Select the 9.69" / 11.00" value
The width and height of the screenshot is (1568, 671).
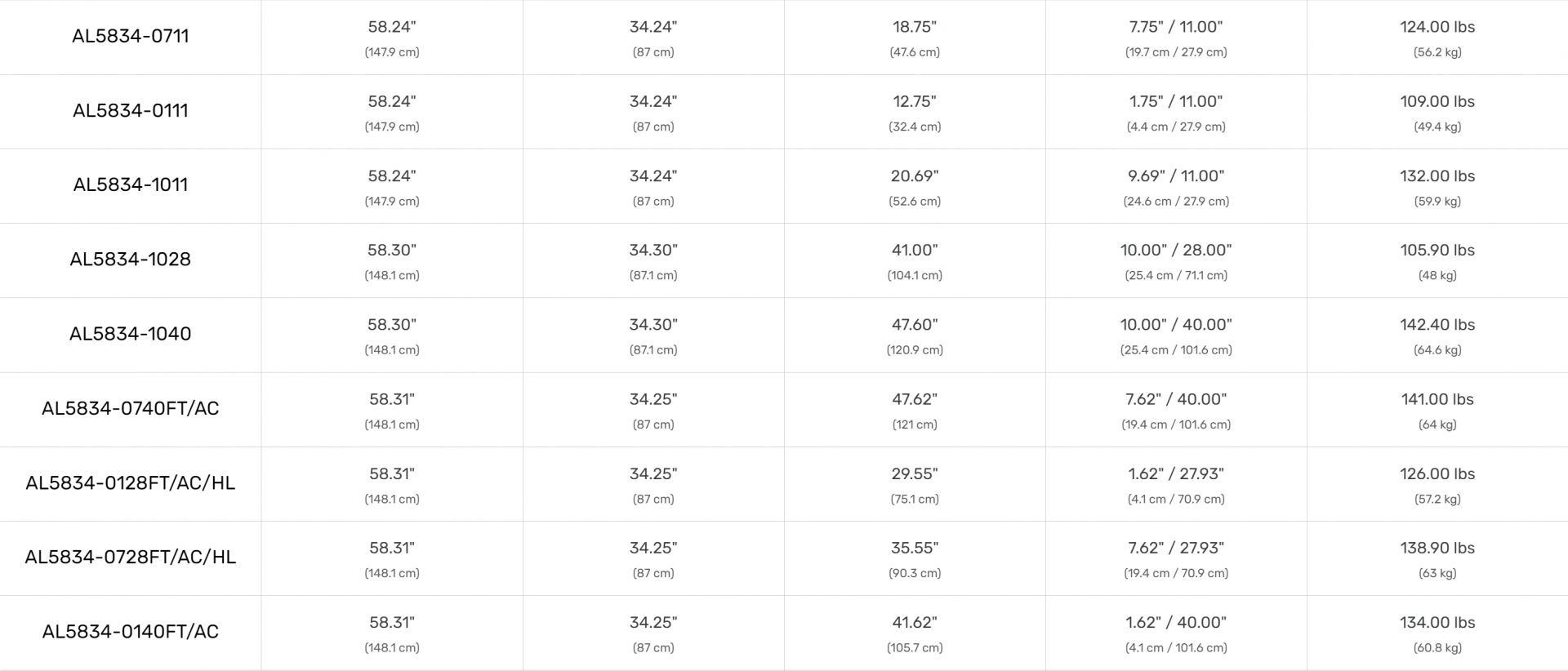coord(1176,176)
